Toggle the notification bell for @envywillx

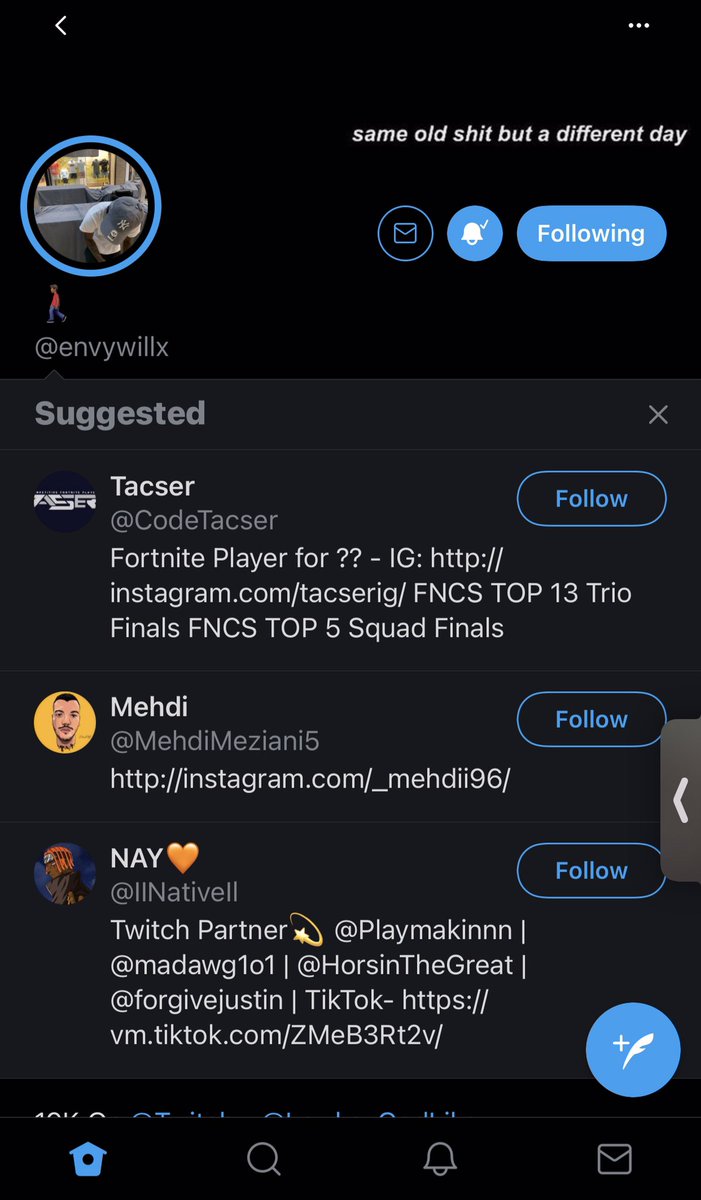click(474, 234)
